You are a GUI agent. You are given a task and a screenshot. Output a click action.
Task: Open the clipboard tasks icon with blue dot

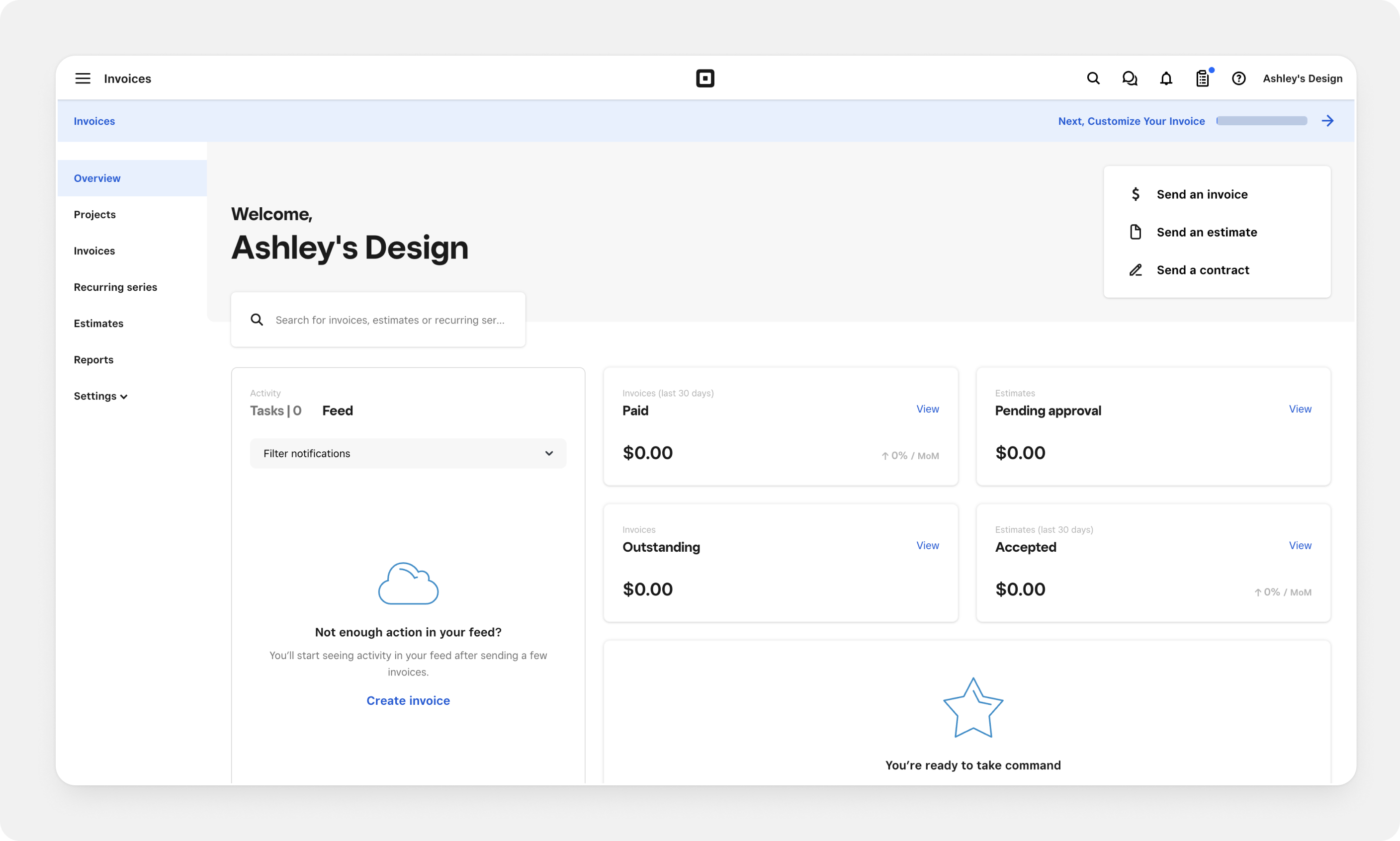click(x=1203, y=78)
